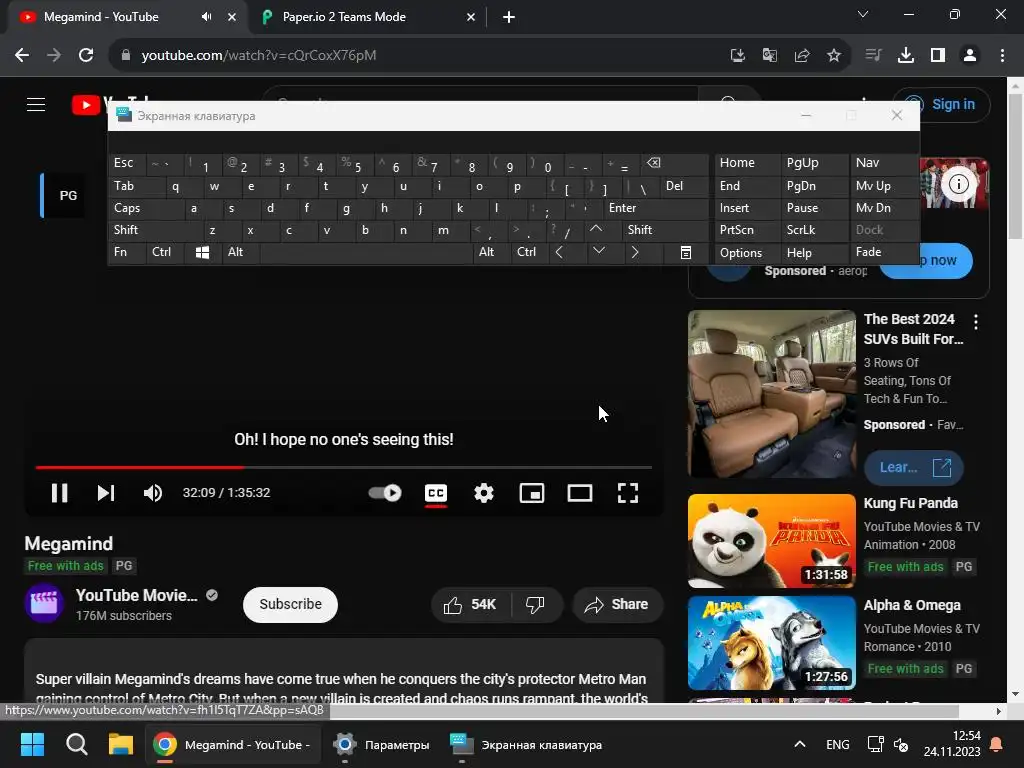Click the context menu key on keyboard
Screen dimensions: 1024x768
[x=685, y=252]
